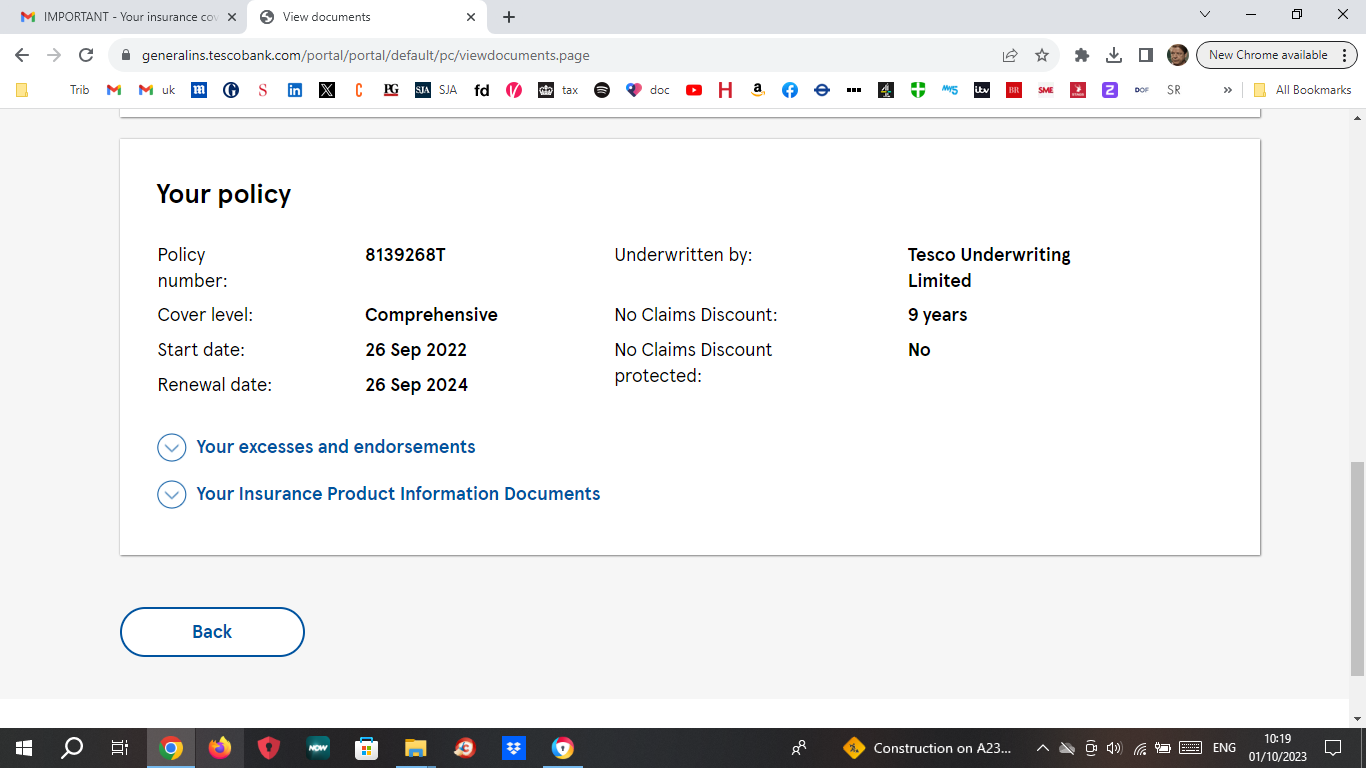Screen dimensions: 1366x768
Task: Open Windows taskbar search
Action: 72,748
